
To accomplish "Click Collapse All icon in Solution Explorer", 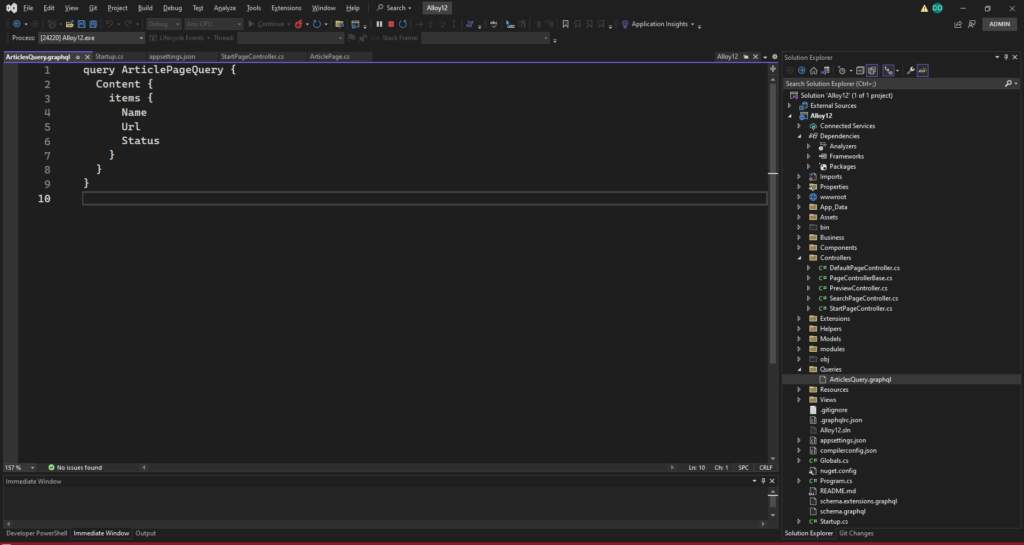I will (x=860, y=71).
